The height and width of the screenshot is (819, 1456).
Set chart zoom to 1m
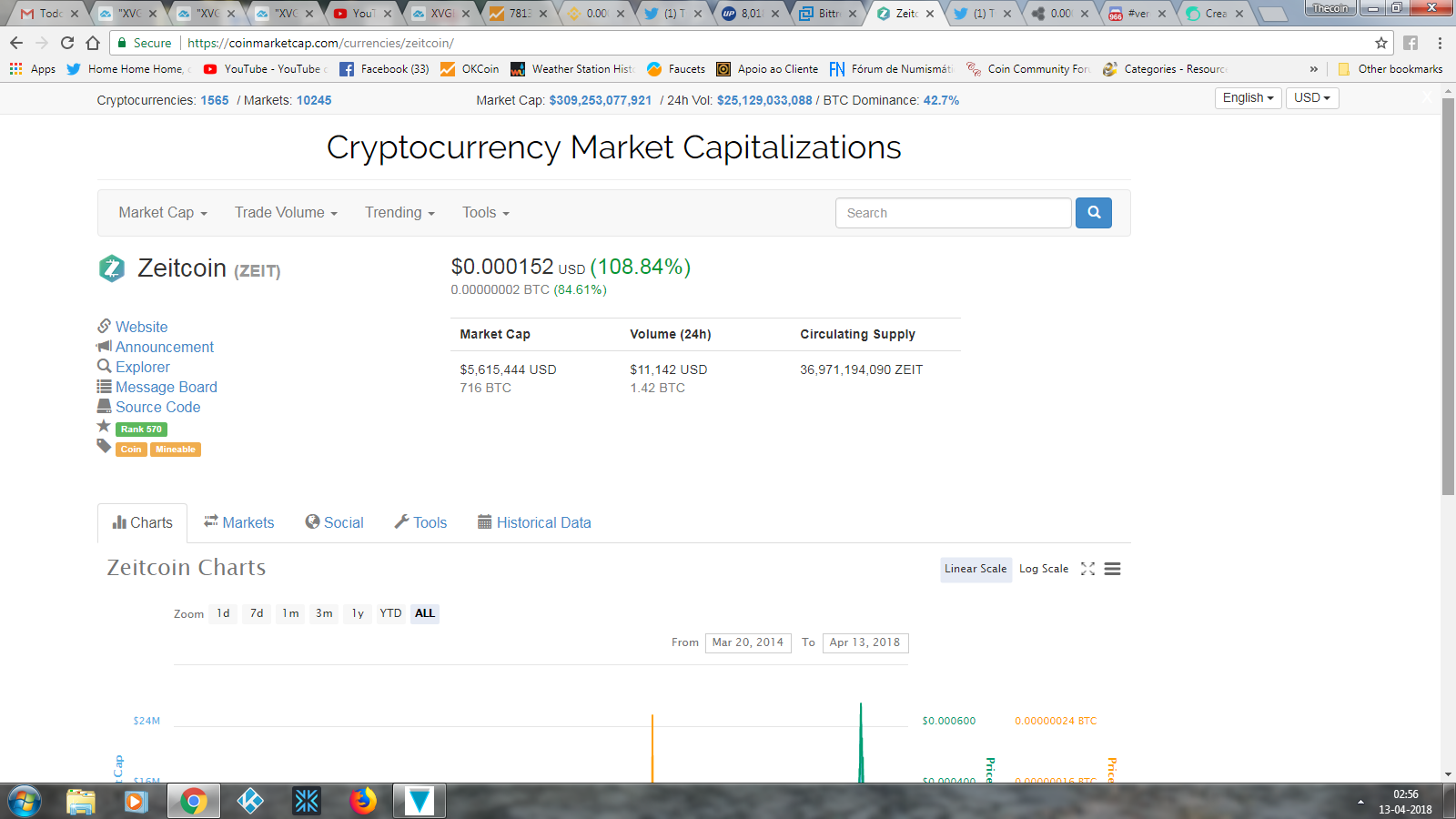[x=290, y=613]
